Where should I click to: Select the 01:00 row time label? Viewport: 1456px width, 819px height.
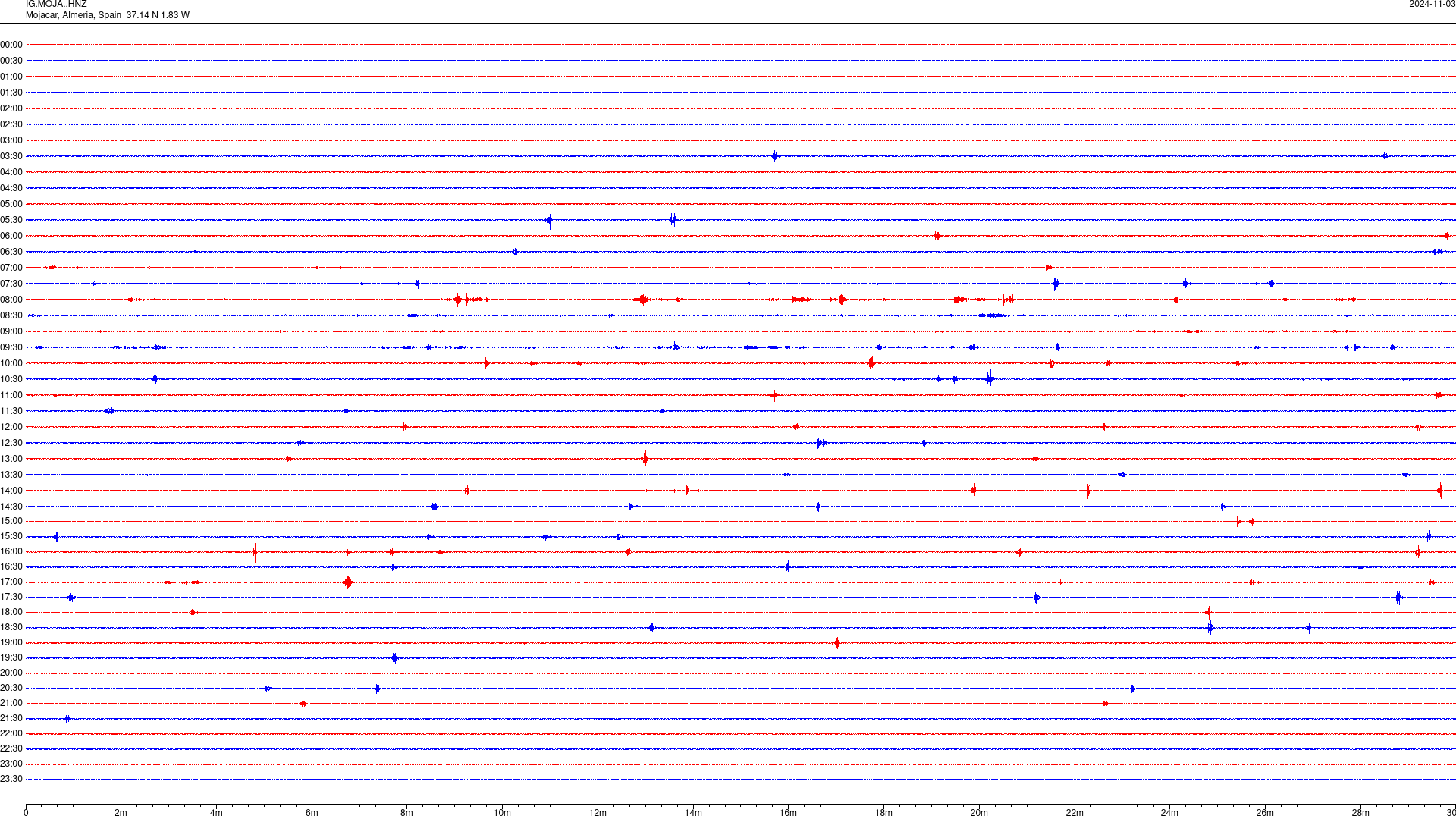coord(11,77)
